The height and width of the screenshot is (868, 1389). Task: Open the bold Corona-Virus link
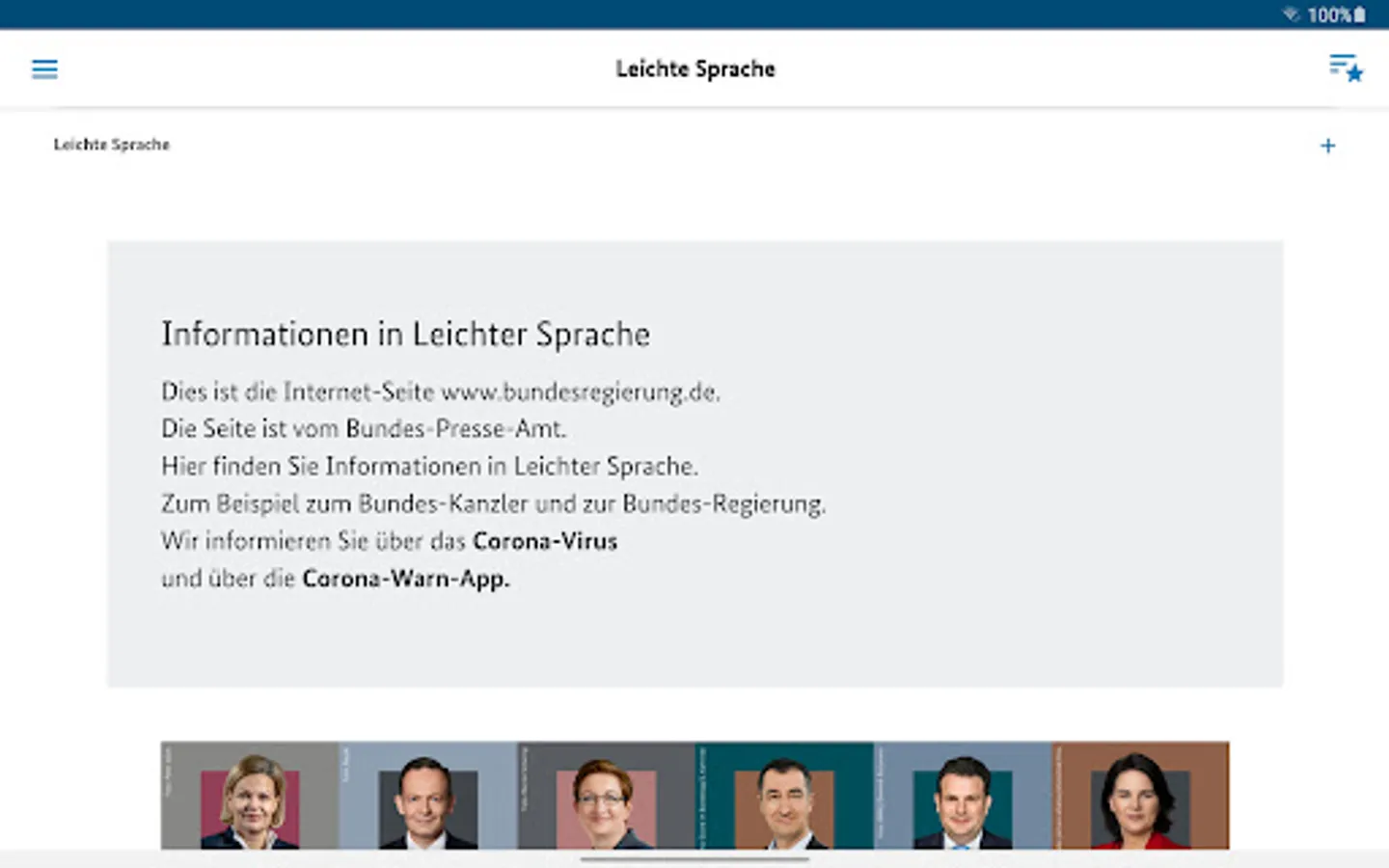[x=545, y=541]
